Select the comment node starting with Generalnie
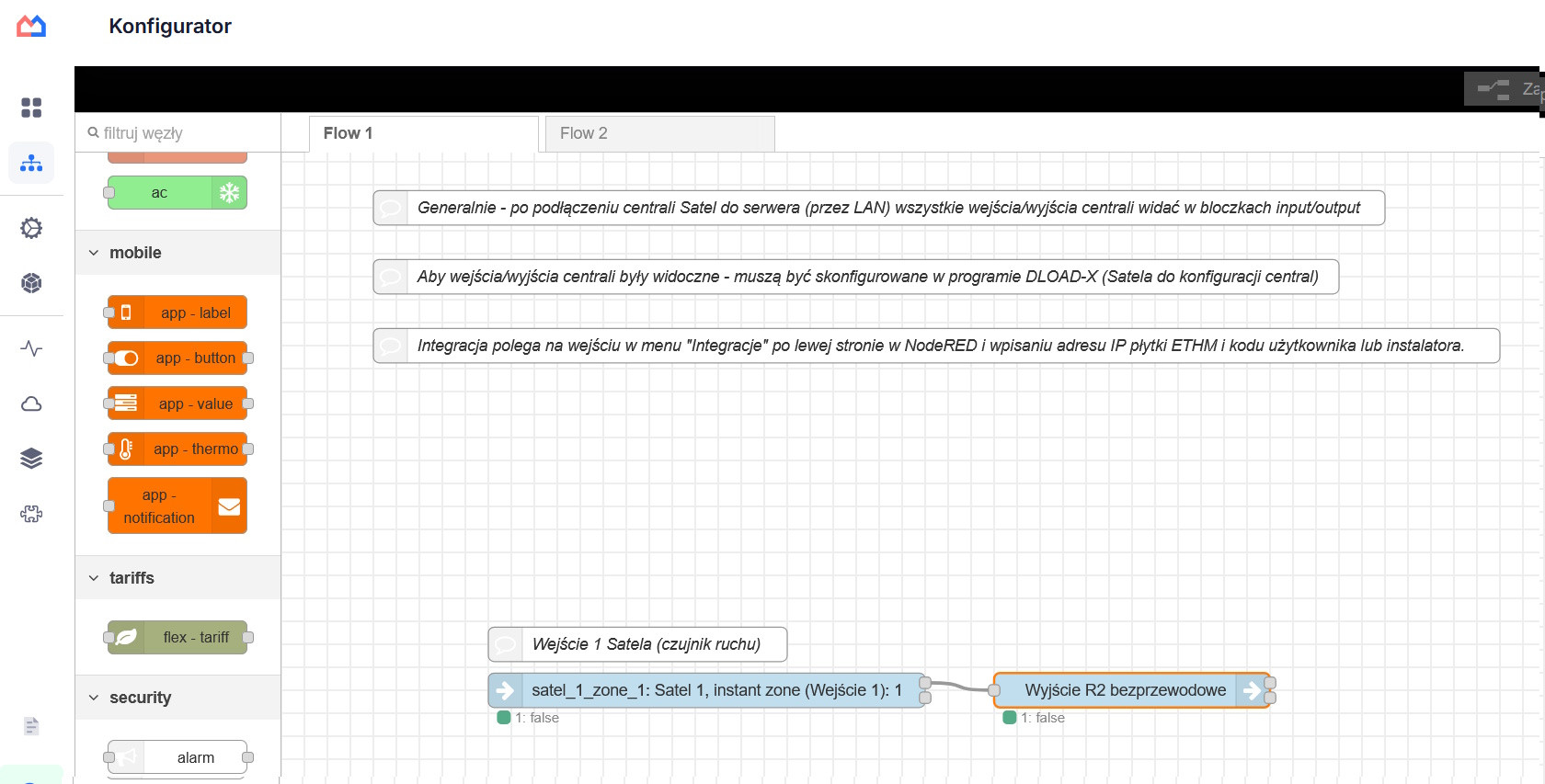This screenshot has height=784, width=1545. pyautogui.click(x=878, y=208)
